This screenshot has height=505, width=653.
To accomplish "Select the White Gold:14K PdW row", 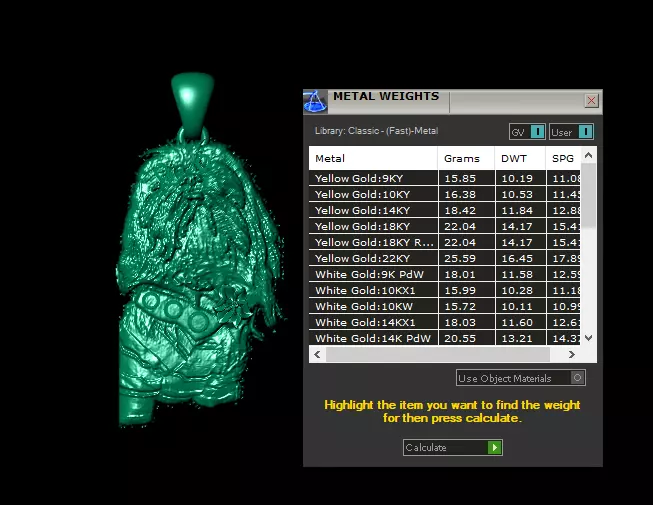I will click(444, 338).
